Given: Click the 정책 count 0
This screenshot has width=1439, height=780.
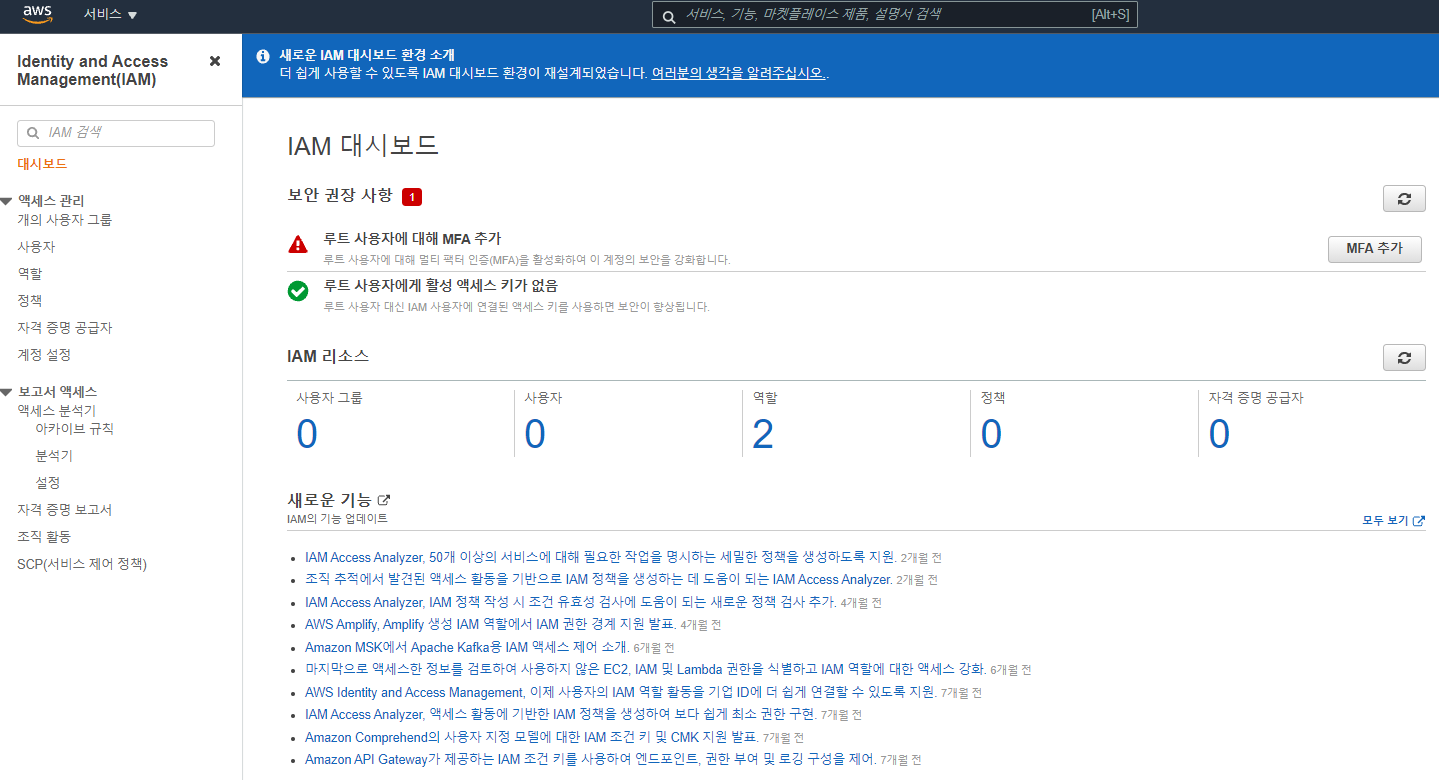Looking at the screenshot, I should point(991,434).
